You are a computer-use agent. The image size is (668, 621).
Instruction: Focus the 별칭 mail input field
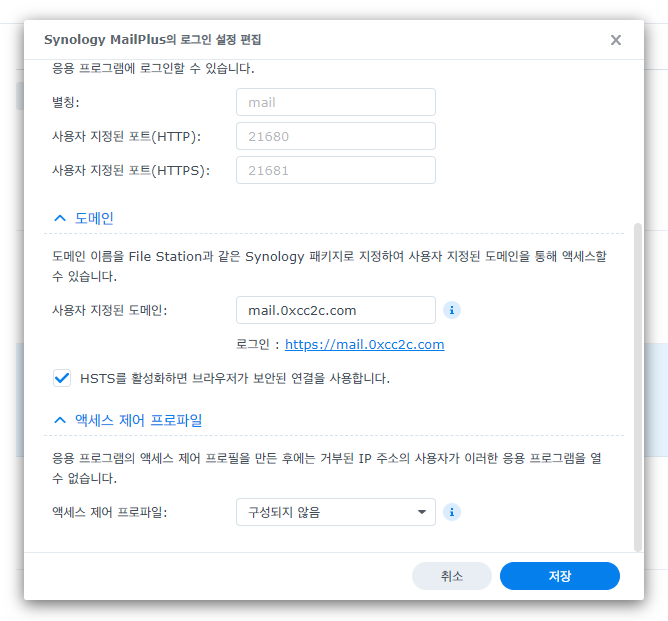coord(336,102)
